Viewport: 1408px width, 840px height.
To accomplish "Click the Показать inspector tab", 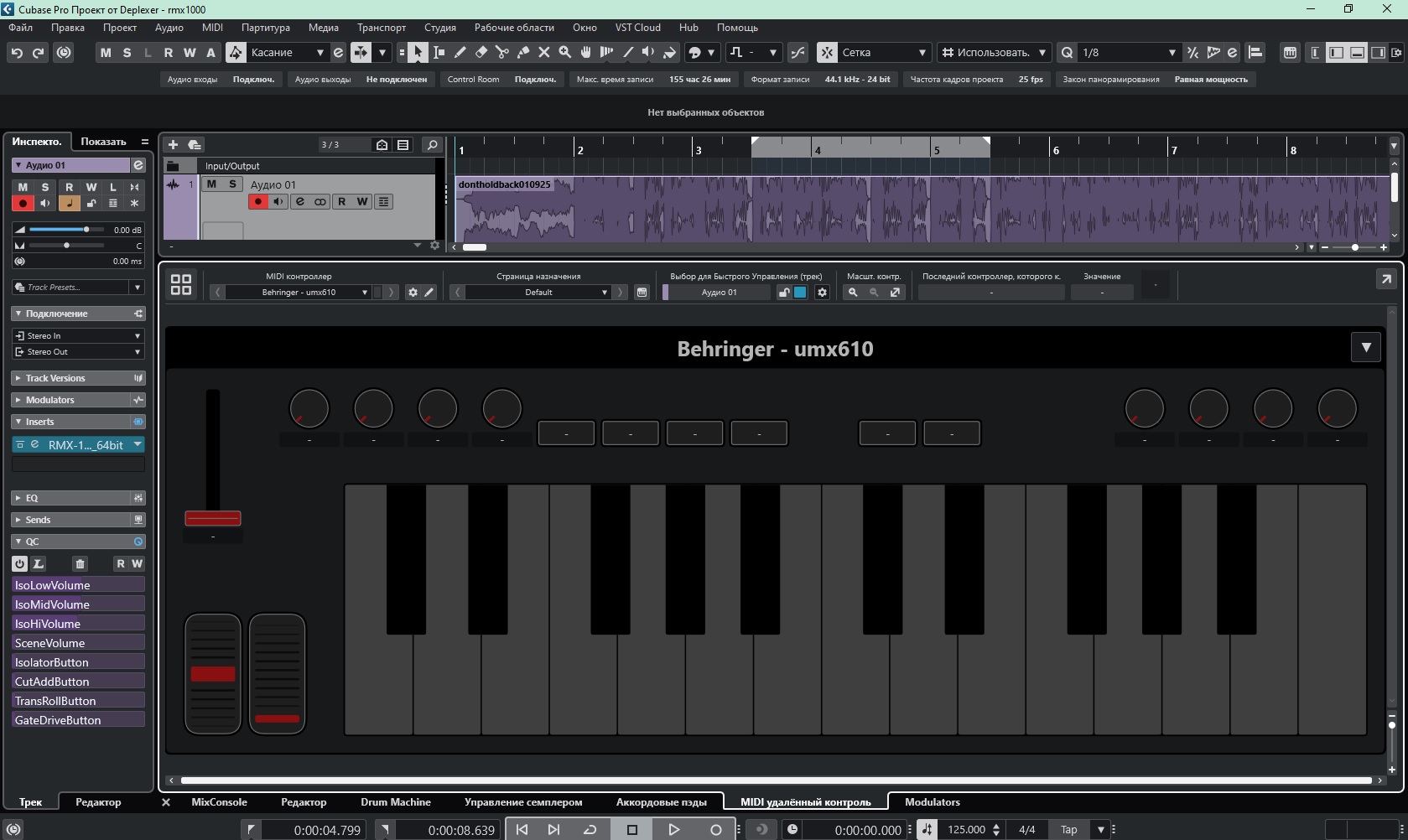I will click(x=103, y=142).
